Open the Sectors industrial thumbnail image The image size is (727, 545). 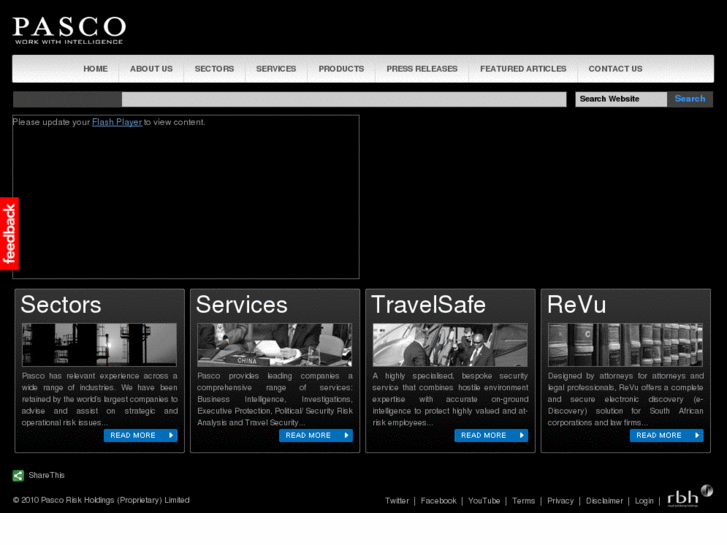coord(99,345)
